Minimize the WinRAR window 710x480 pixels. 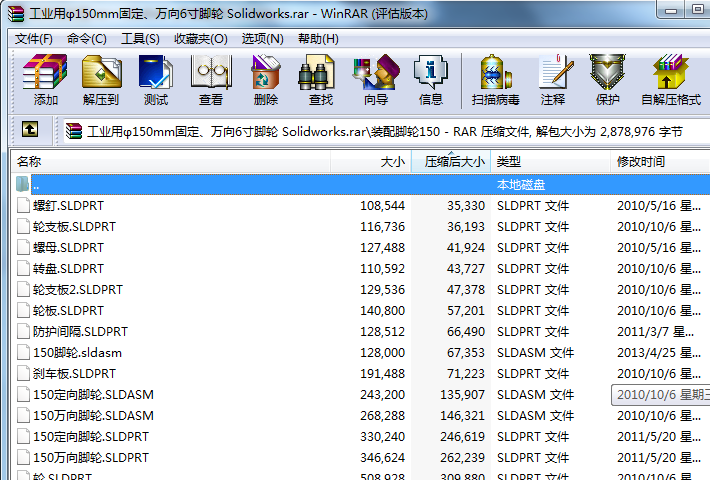[x=671, y=10]
